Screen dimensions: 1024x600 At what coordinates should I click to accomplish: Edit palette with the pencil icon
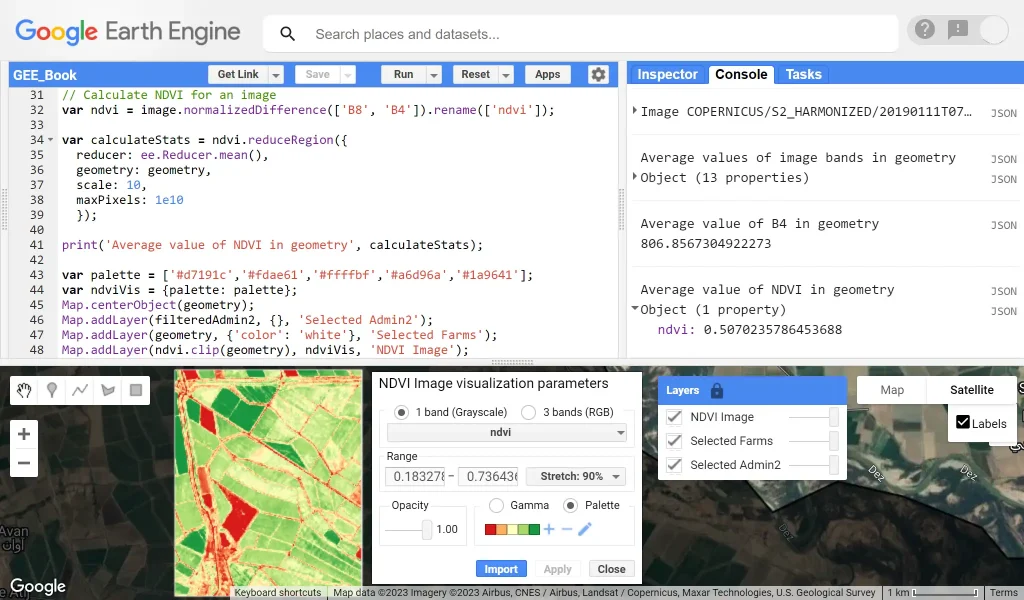(584, 529)
